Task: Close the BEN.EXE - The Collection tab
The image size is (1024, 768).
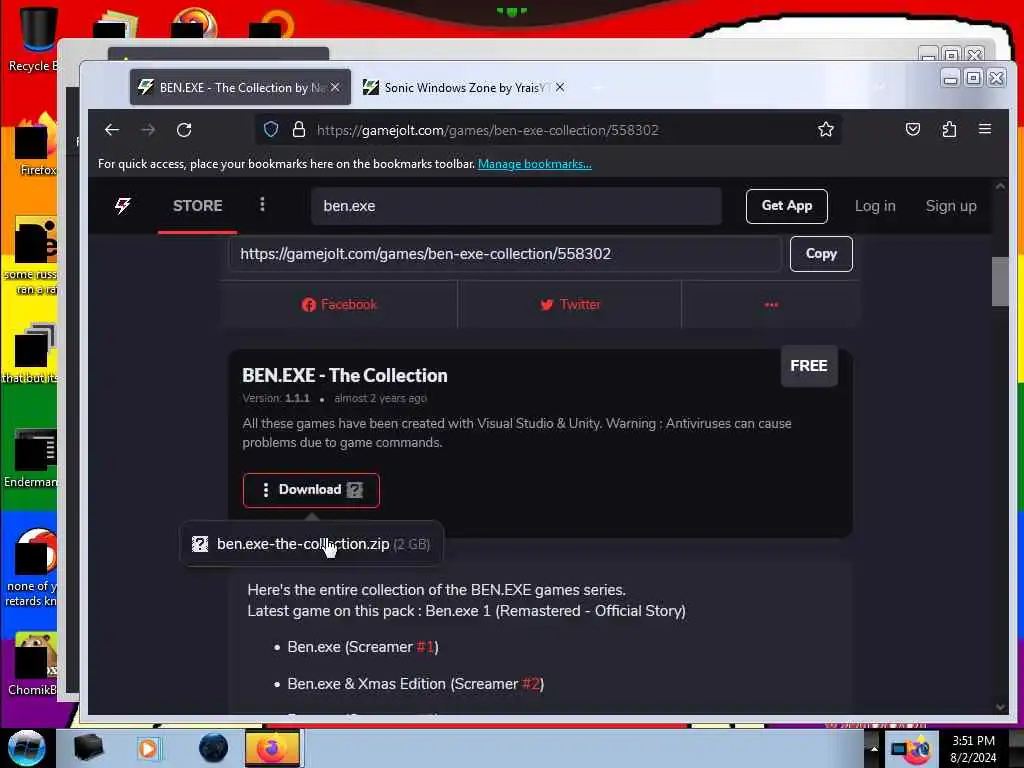Action: (335, 87)
